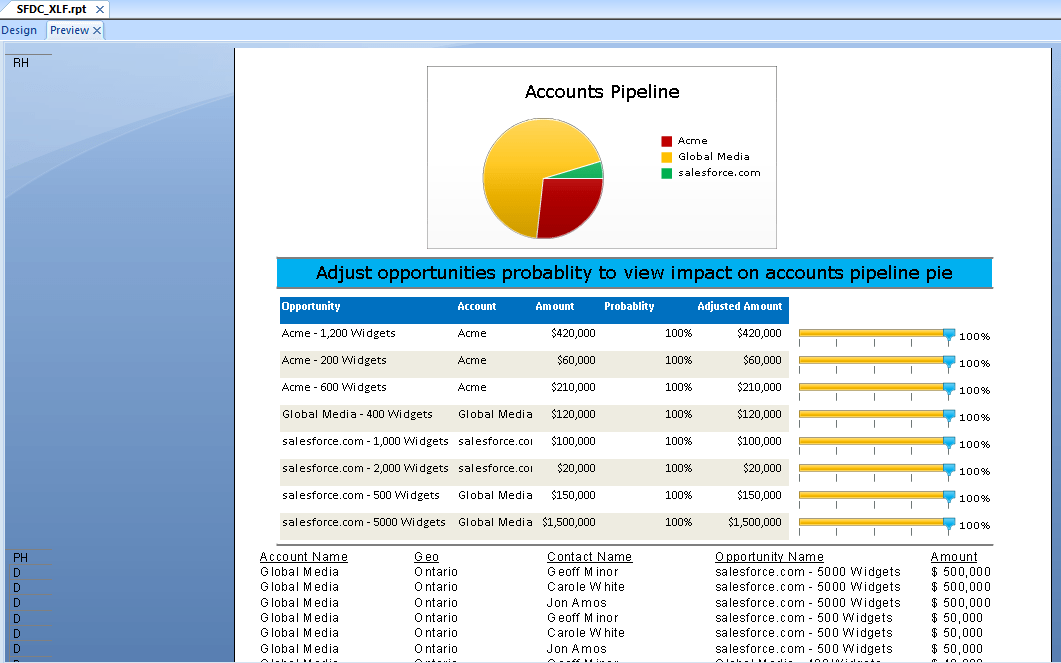Select the SFDC_XLF.rpt file tab
Viewport: 1061px width, 663px height.
point(51,9)
